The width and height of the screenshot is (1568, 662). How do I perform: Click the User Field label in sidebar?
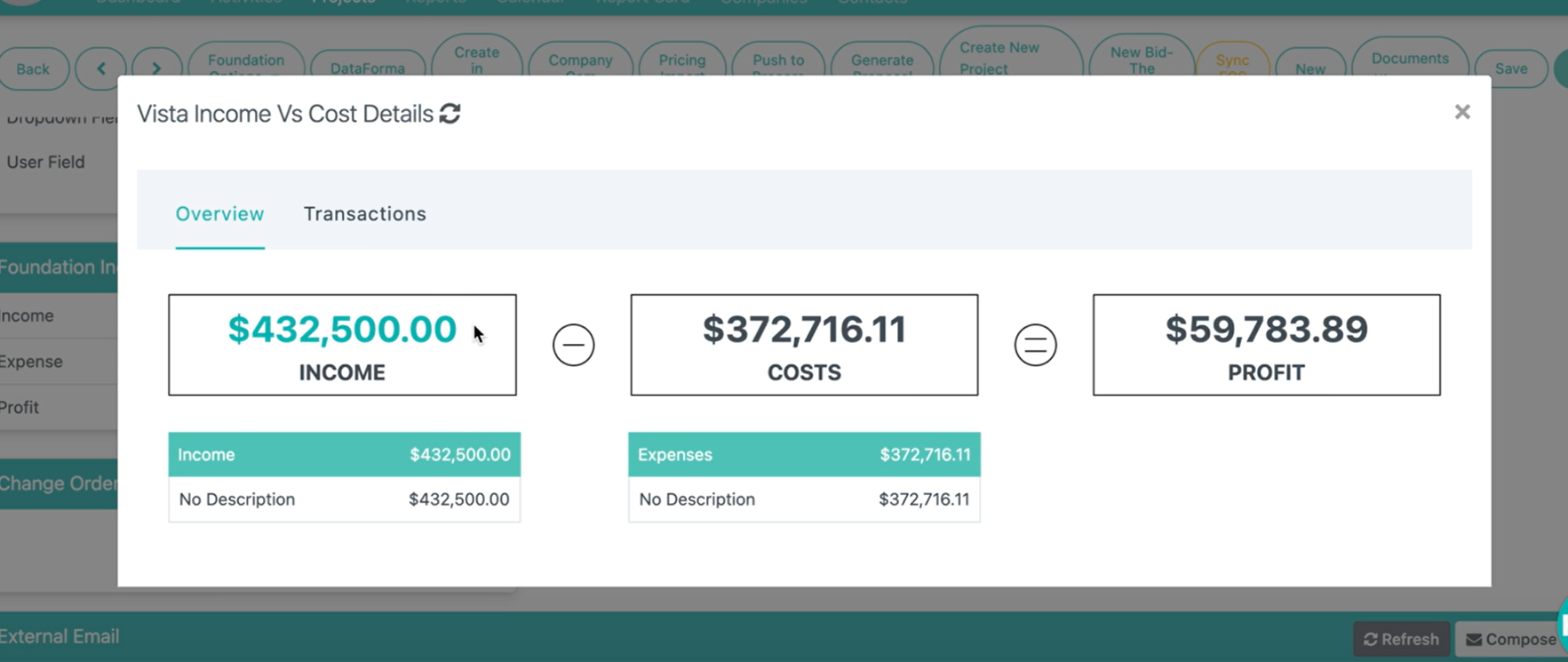[46, 162]
